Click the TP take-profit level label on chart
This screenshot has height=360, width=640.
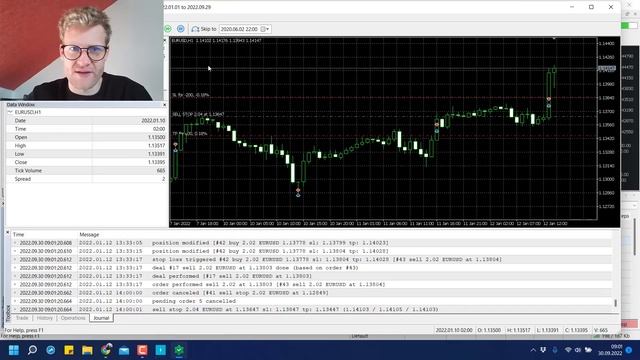pyautogui.click(x=190, y=134)
